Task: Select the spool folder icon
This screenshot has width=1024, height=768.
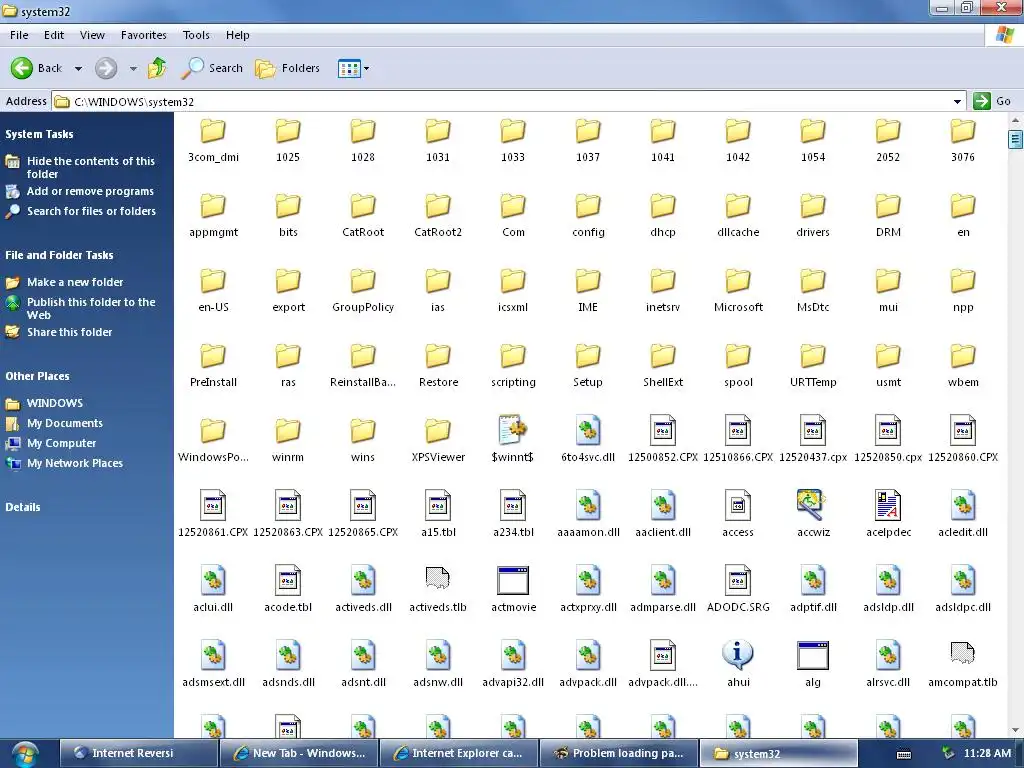Action: pos(738,356)
